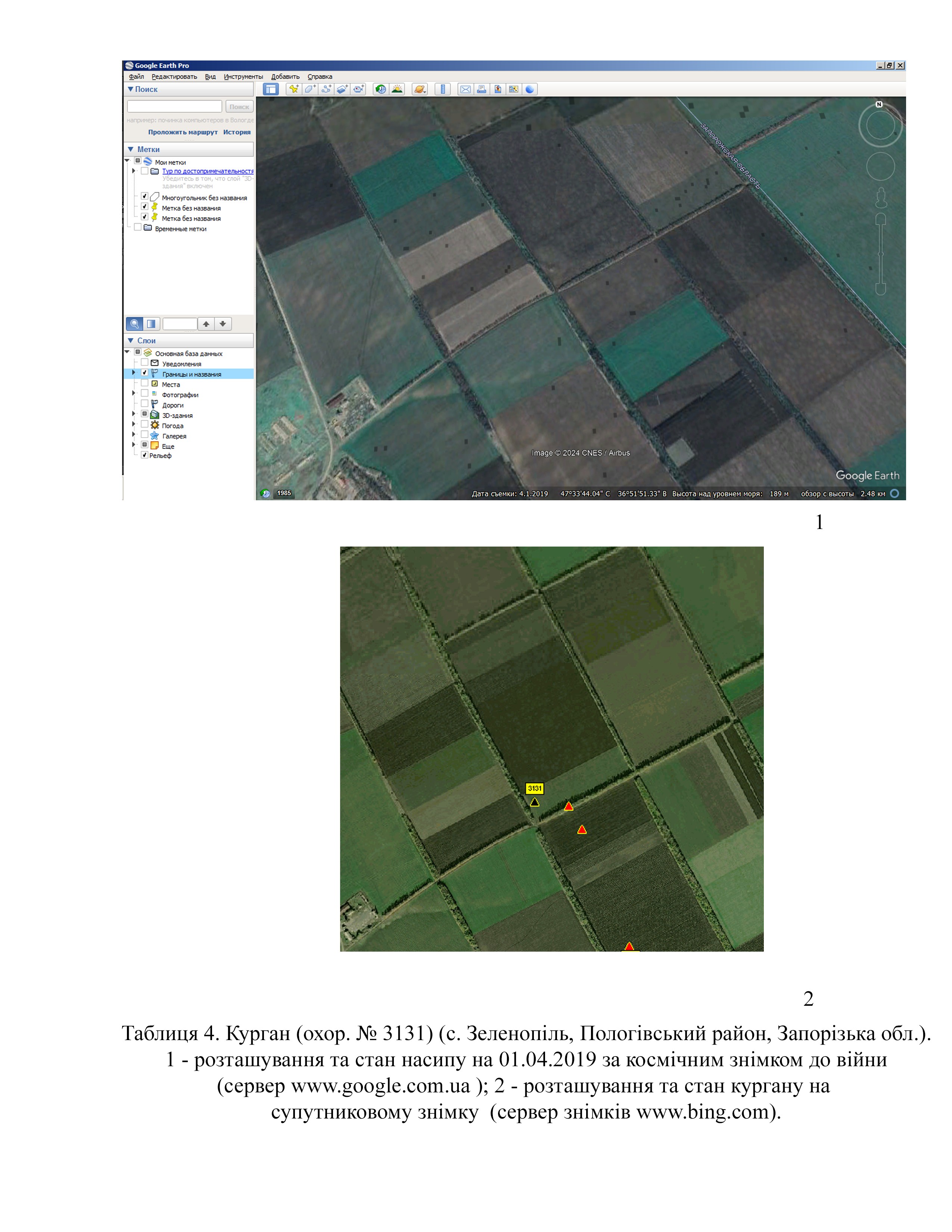Toggle the Рельеф checkbox
Image resolution: width=952 pixels, height=1232 pixels.
click(x=144, y=455)
